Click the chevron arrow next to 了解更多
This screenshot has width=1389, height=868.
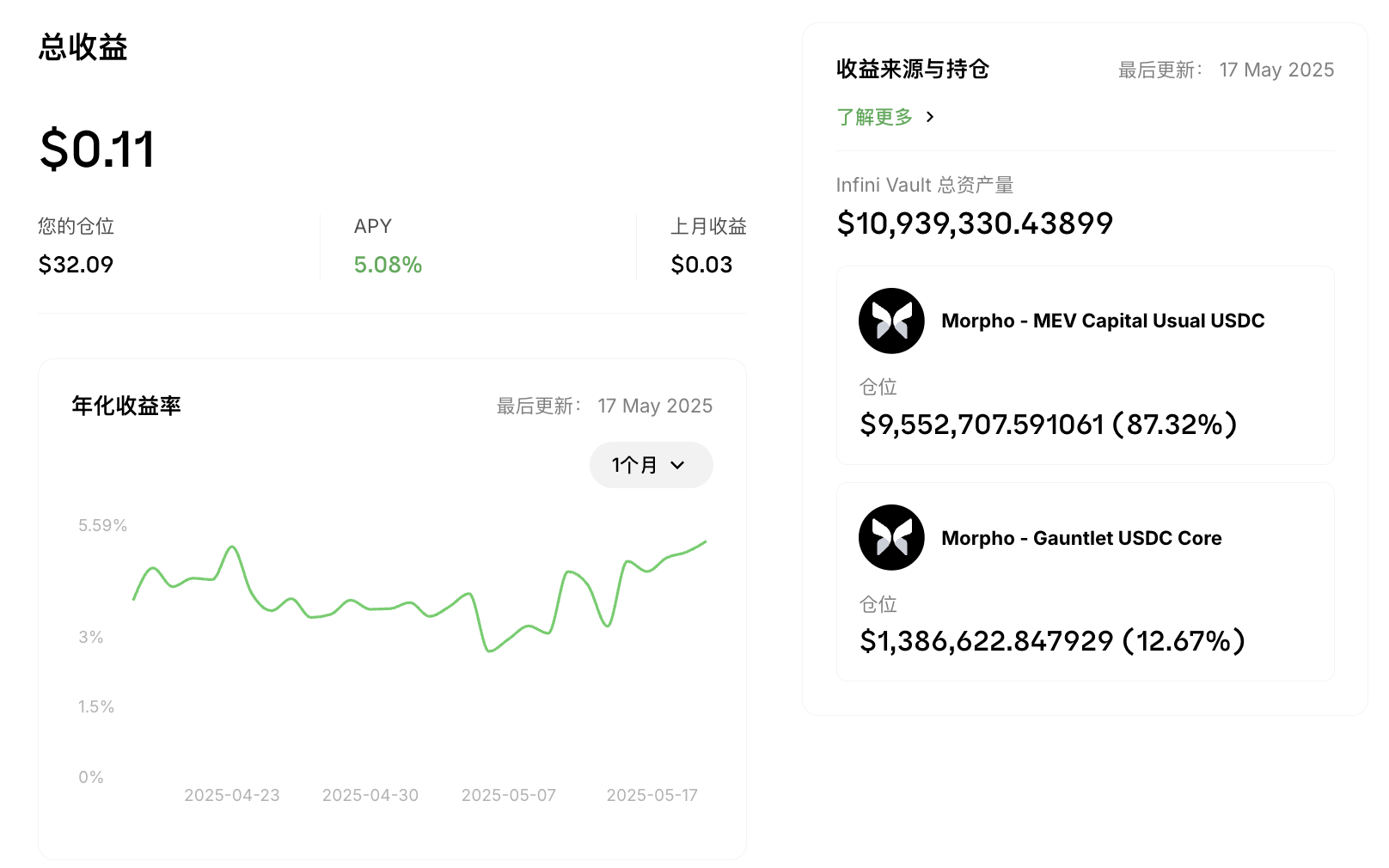(930, 117)
